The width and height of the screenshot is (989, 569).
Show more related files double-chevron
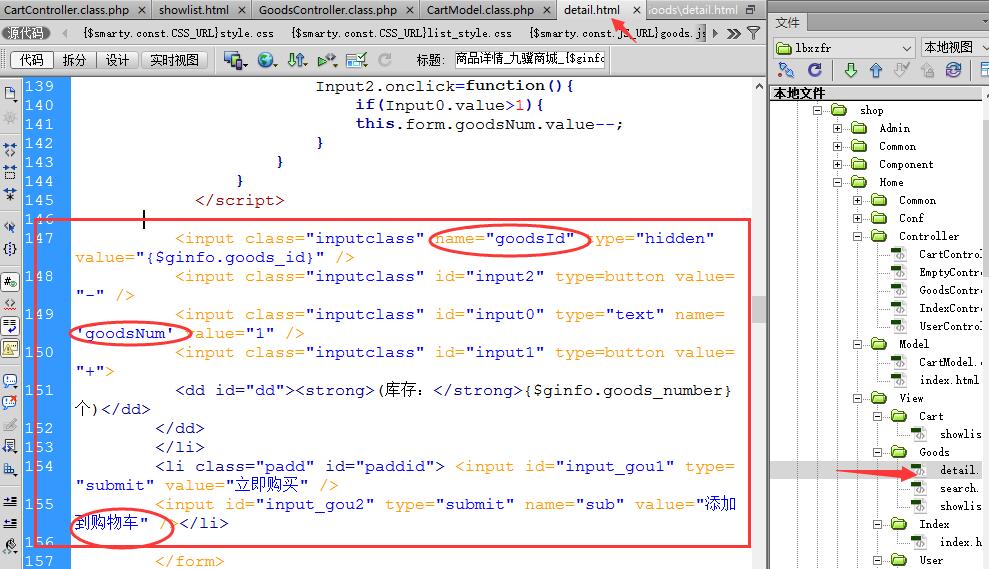coord(734,33)
